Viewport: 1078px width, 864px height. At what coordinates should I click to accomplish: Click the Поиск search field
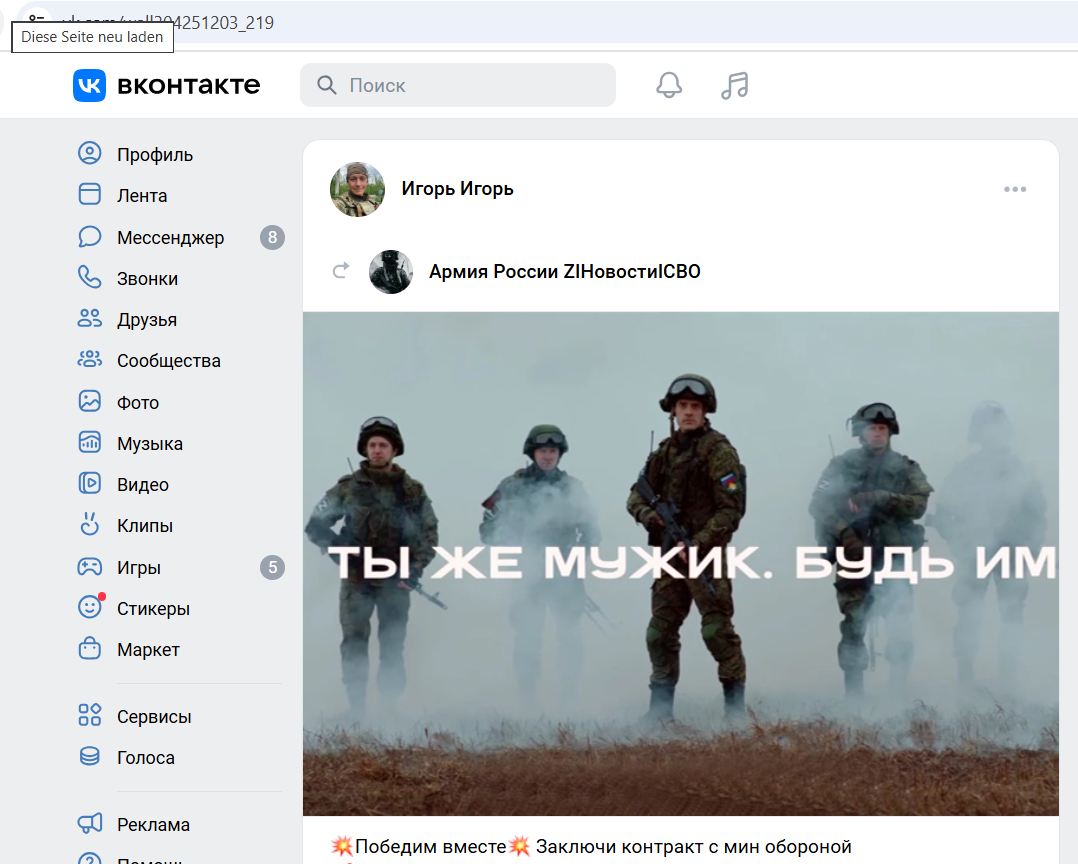point(458,85)
